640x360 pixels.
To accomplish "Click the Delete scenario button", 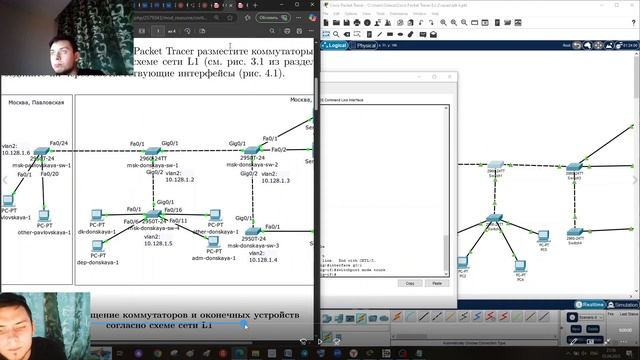I will [x=593, y=329].
